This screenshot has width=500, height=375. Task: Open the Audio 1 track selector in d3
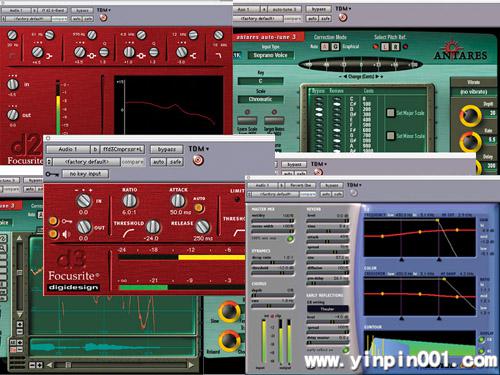point(68,149)
